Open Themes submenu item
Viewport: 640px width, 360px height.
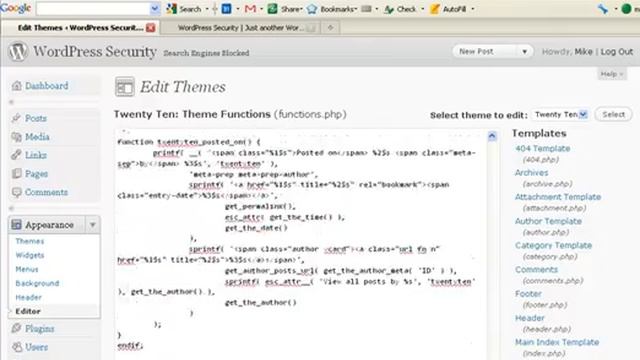coord(30,241)
